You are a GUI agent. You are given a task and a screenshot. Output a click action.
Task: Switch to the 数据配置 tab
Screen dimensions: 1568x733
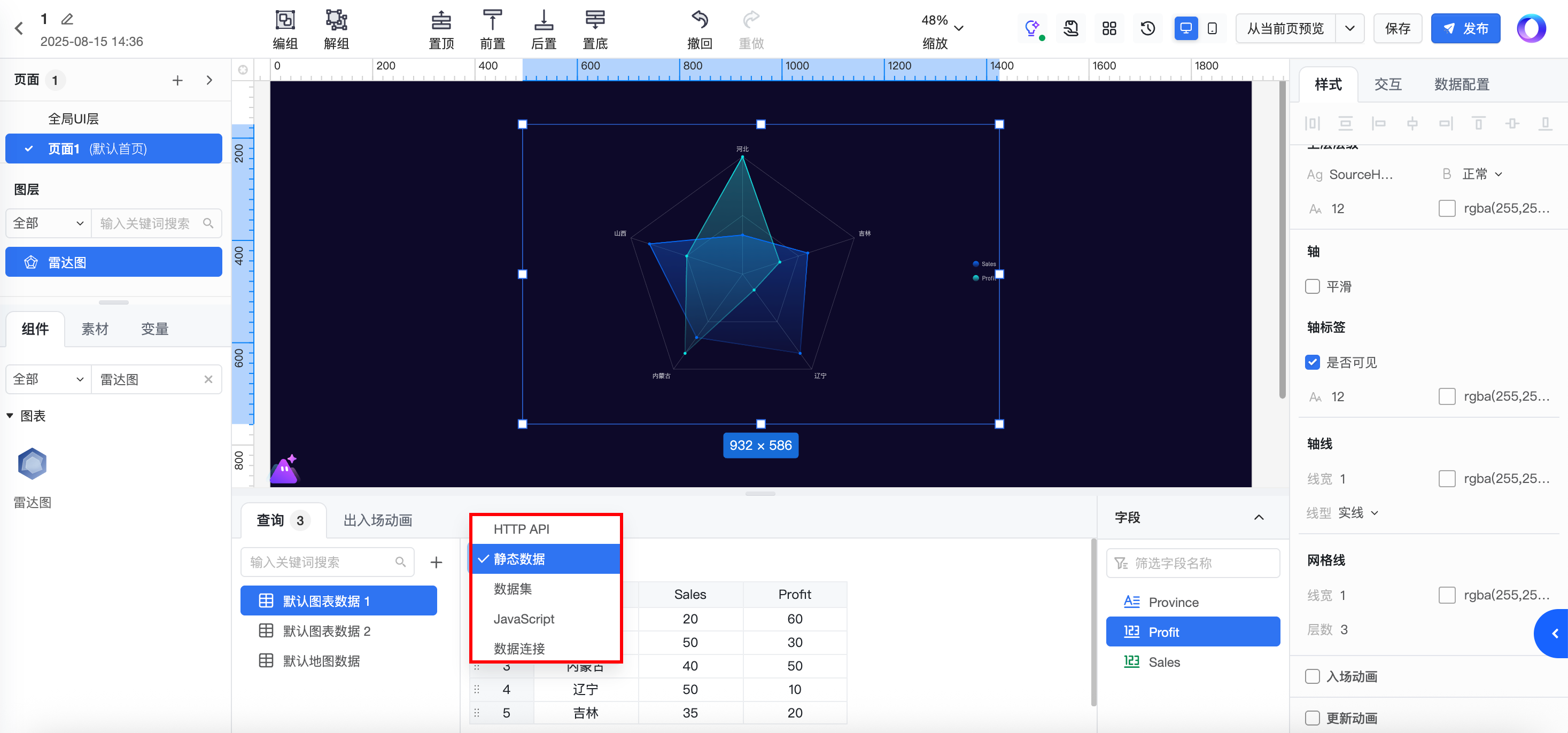pos(1462,84)
